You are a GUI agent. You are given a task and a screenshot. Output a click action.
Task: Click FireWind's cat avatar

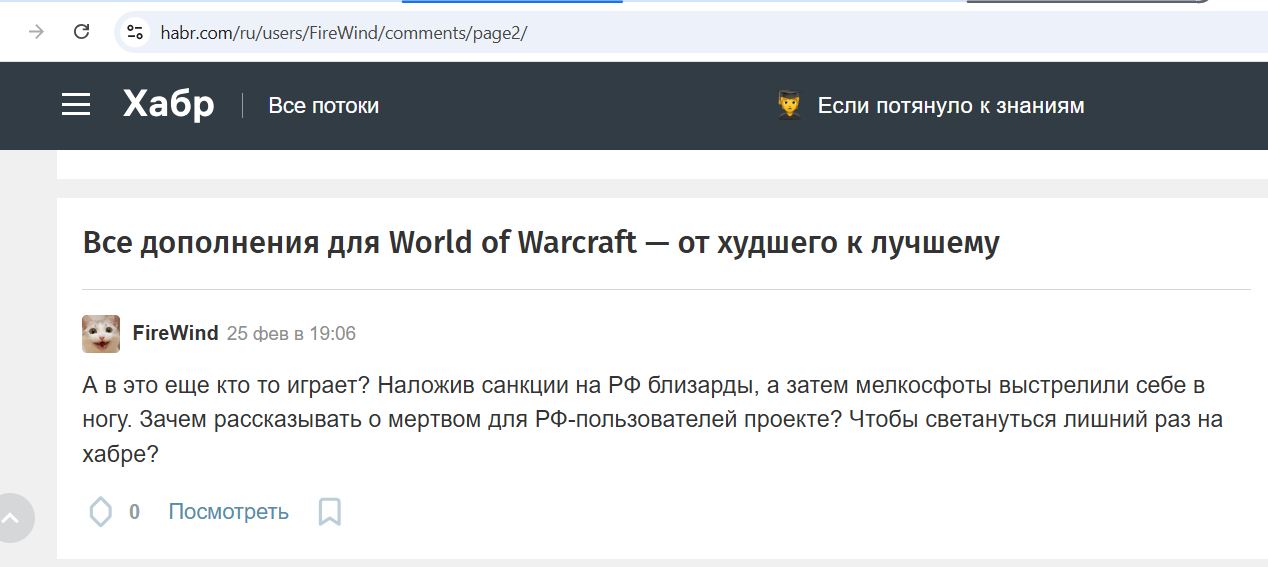101,333
